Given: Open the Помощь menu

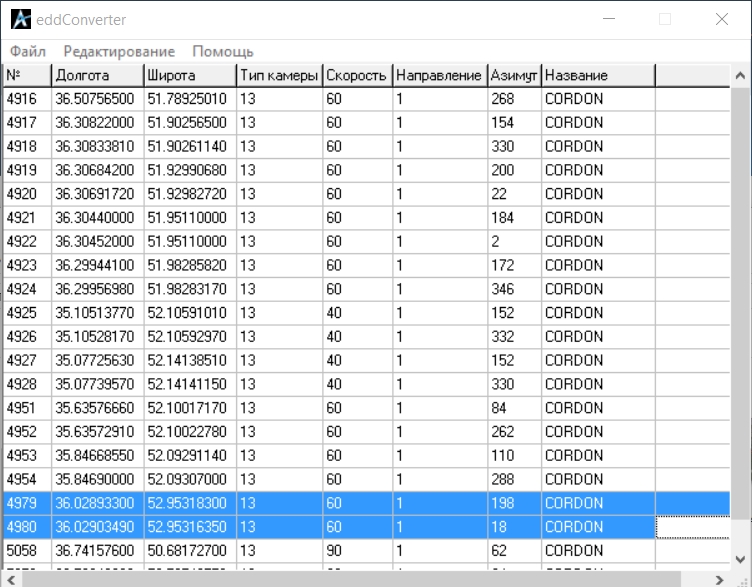Looking at the screenshot, I should click(x=223, y=51).
